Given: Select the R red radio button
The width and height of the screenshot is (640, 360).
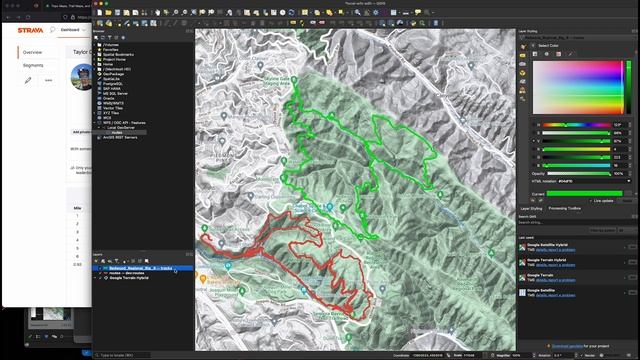Looking at the screenshot, I should point(534,149).
